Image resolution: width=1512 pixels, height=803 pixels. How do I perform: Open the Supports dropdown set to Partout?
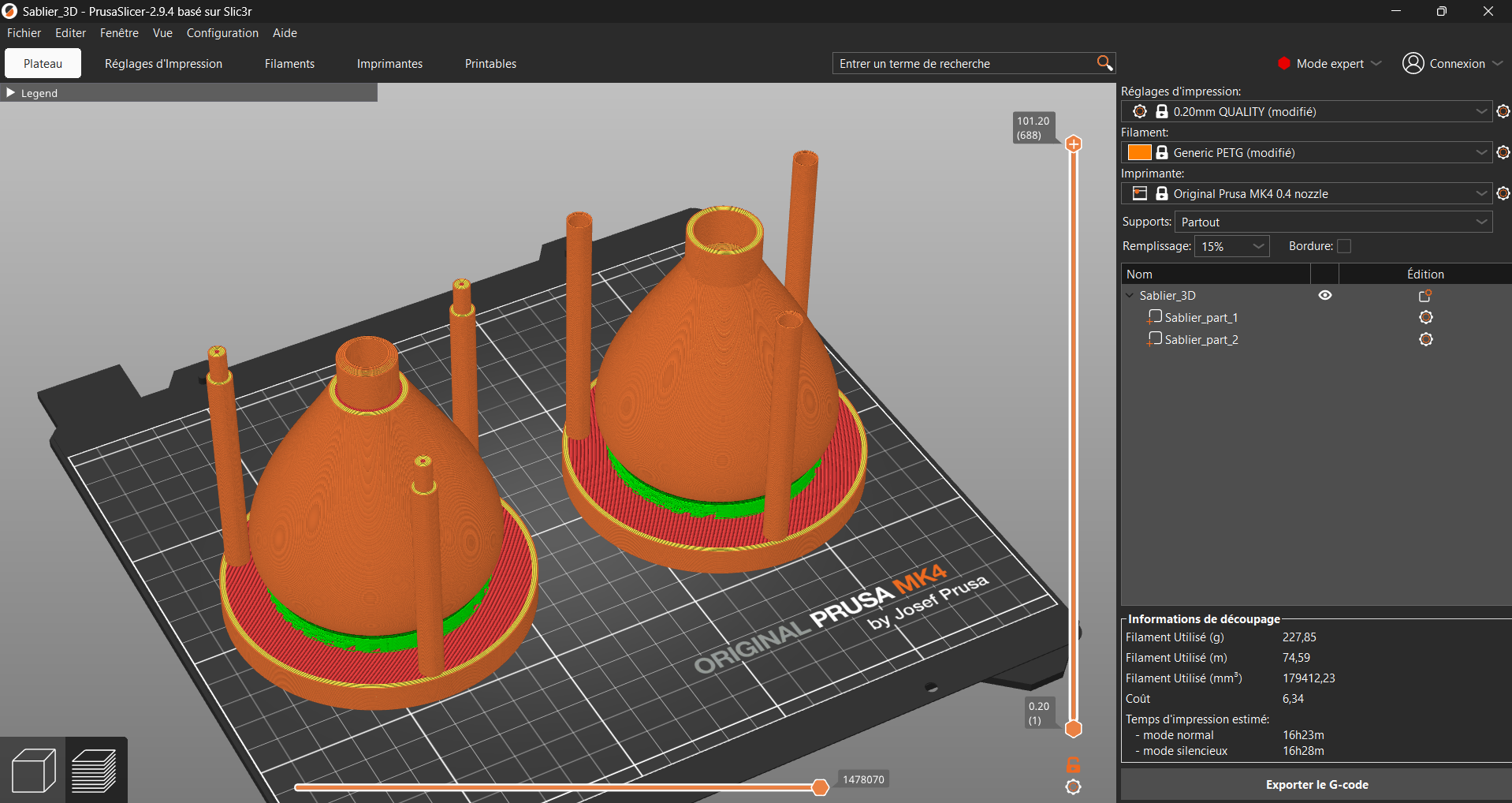click(x=1332, y=222)
